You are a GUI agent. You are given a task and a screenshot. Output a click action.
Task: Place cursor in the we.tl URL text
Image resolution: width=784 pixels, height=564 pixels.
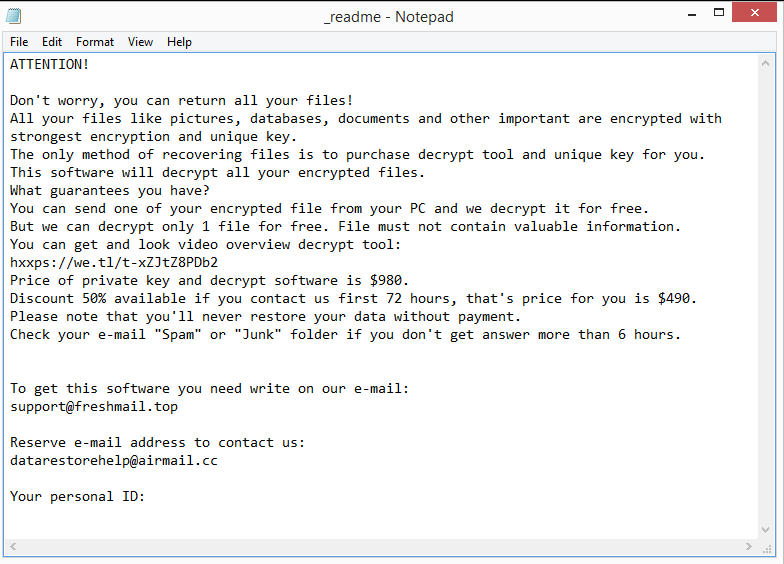(x=114, y=263)
